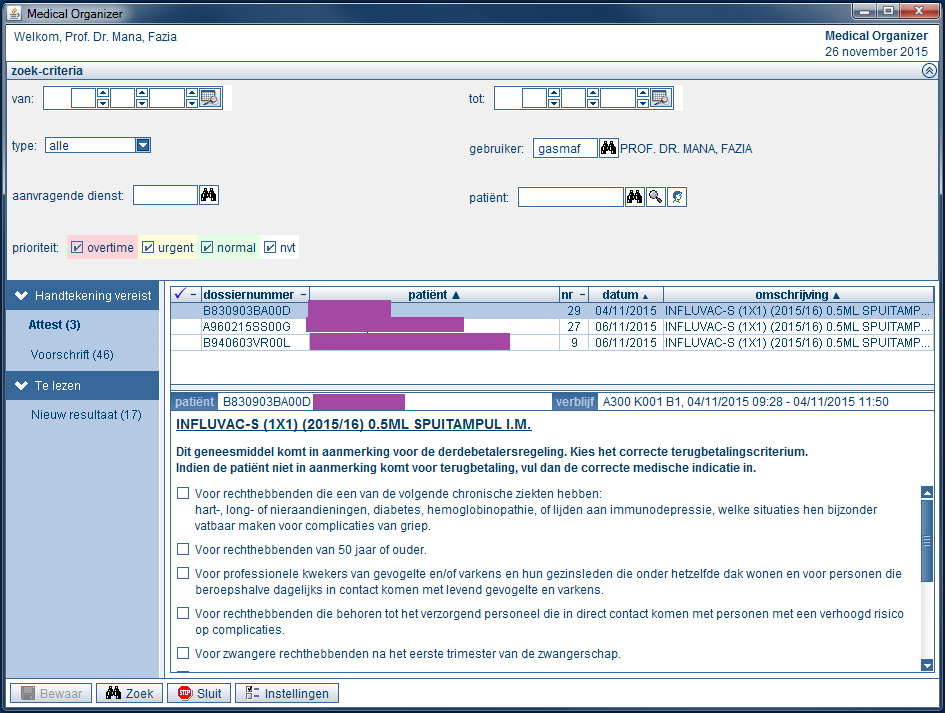Click binoculars search icon beside patiënt field
945x713 pixels.
[x=634, y=197]
